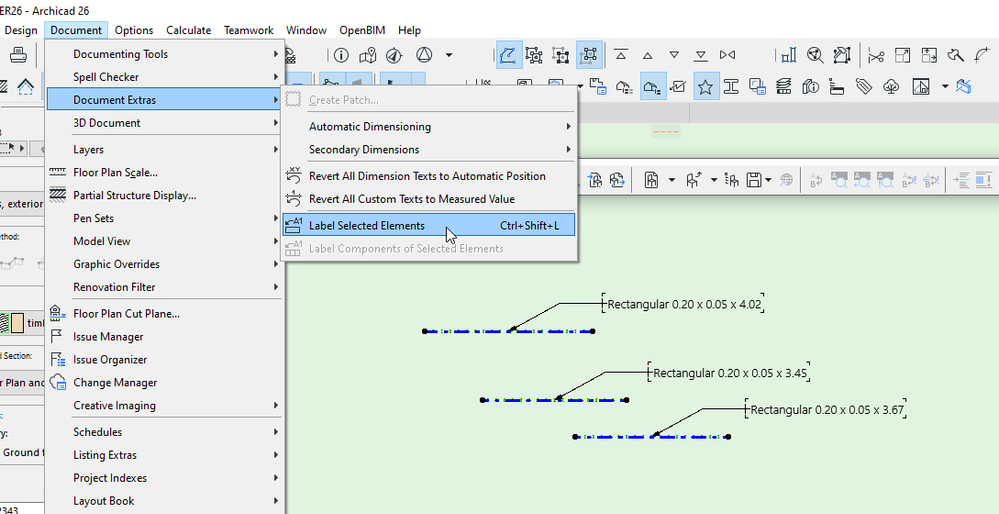Image resolution: width=999 pixels, height=514 pixels.
Task: Click the info (i) icon in toolbar
Action: (341, 55)
